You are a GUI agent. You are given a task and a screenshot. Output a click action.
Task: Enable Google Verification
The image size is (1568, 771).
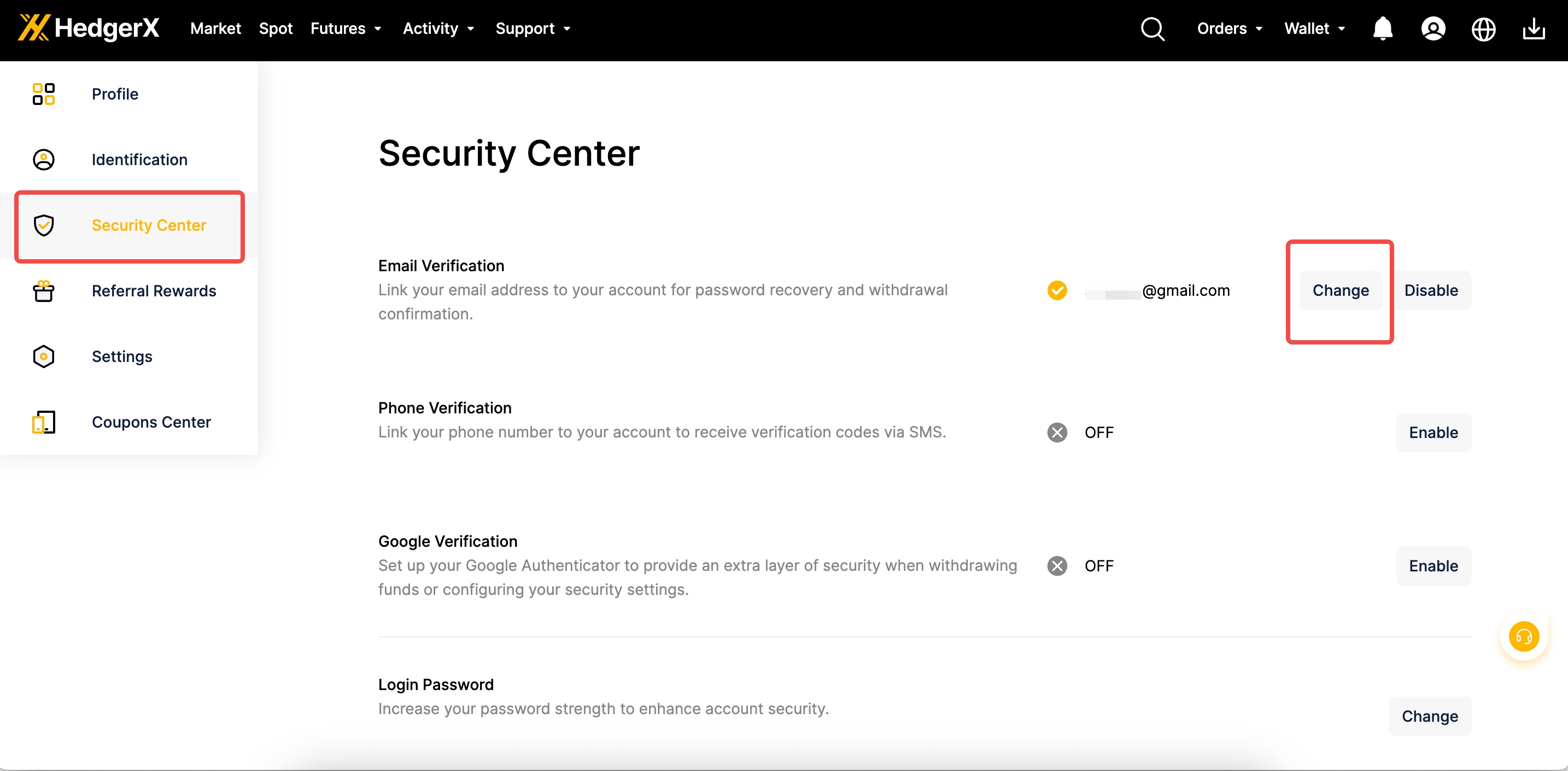(1433, 566)
